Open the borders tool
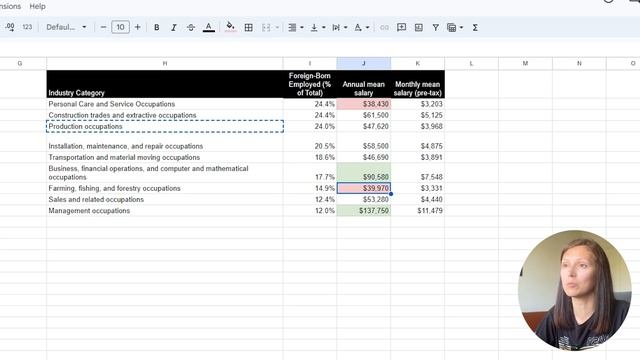 point(248,27)
